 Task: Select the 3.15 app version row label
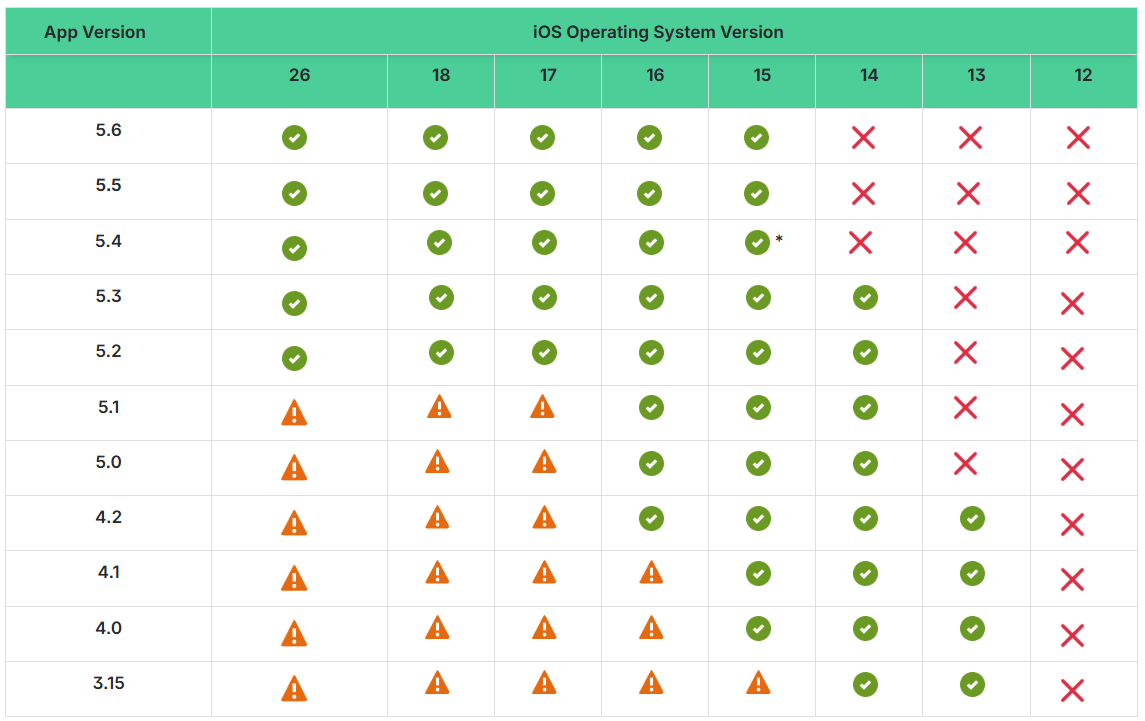click(x=109, y=683)
